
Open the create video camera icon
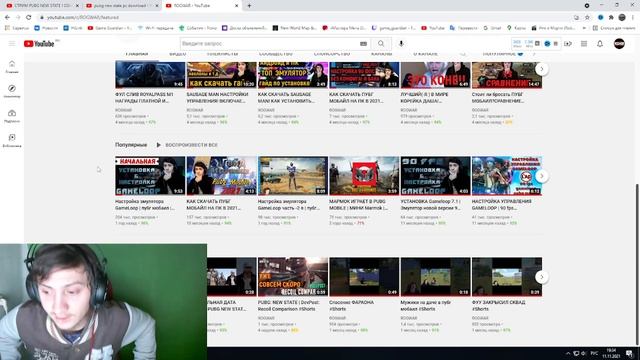coord(568,44)
